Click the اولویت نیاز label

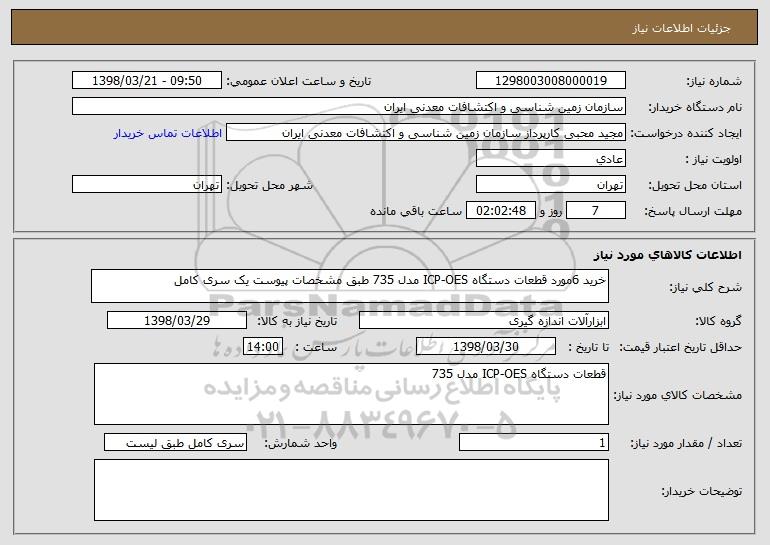point(714,160)
